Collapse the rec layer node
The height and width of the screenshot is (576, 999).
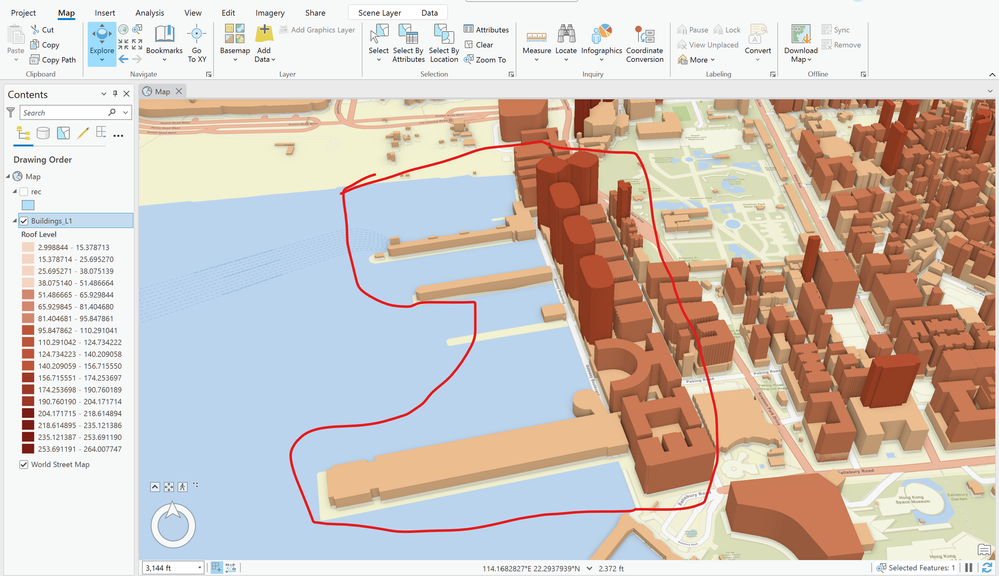pos(15,191)
